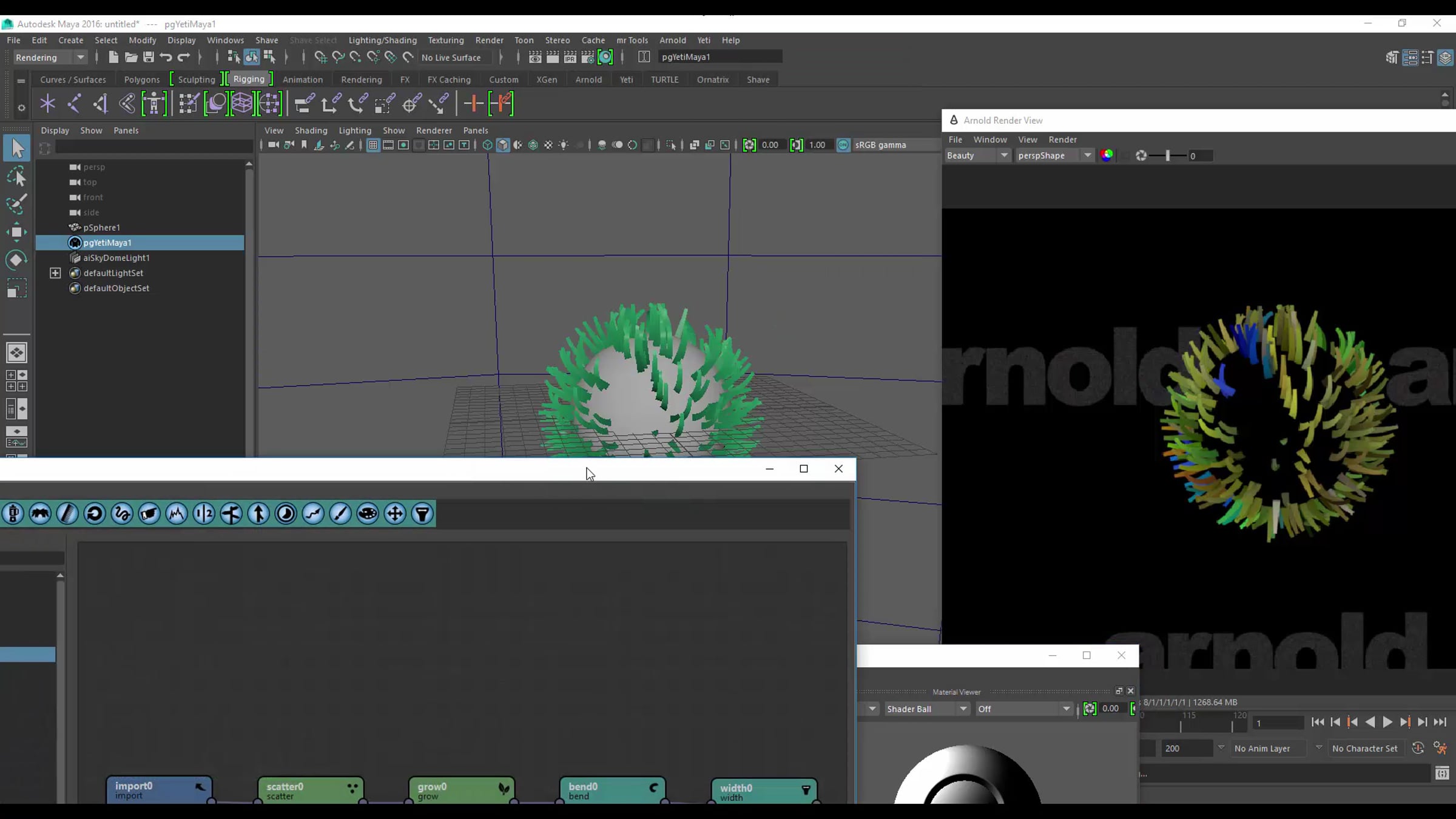
Task: Toggle the RGB color channels button
Action: tap(1107, 155)
